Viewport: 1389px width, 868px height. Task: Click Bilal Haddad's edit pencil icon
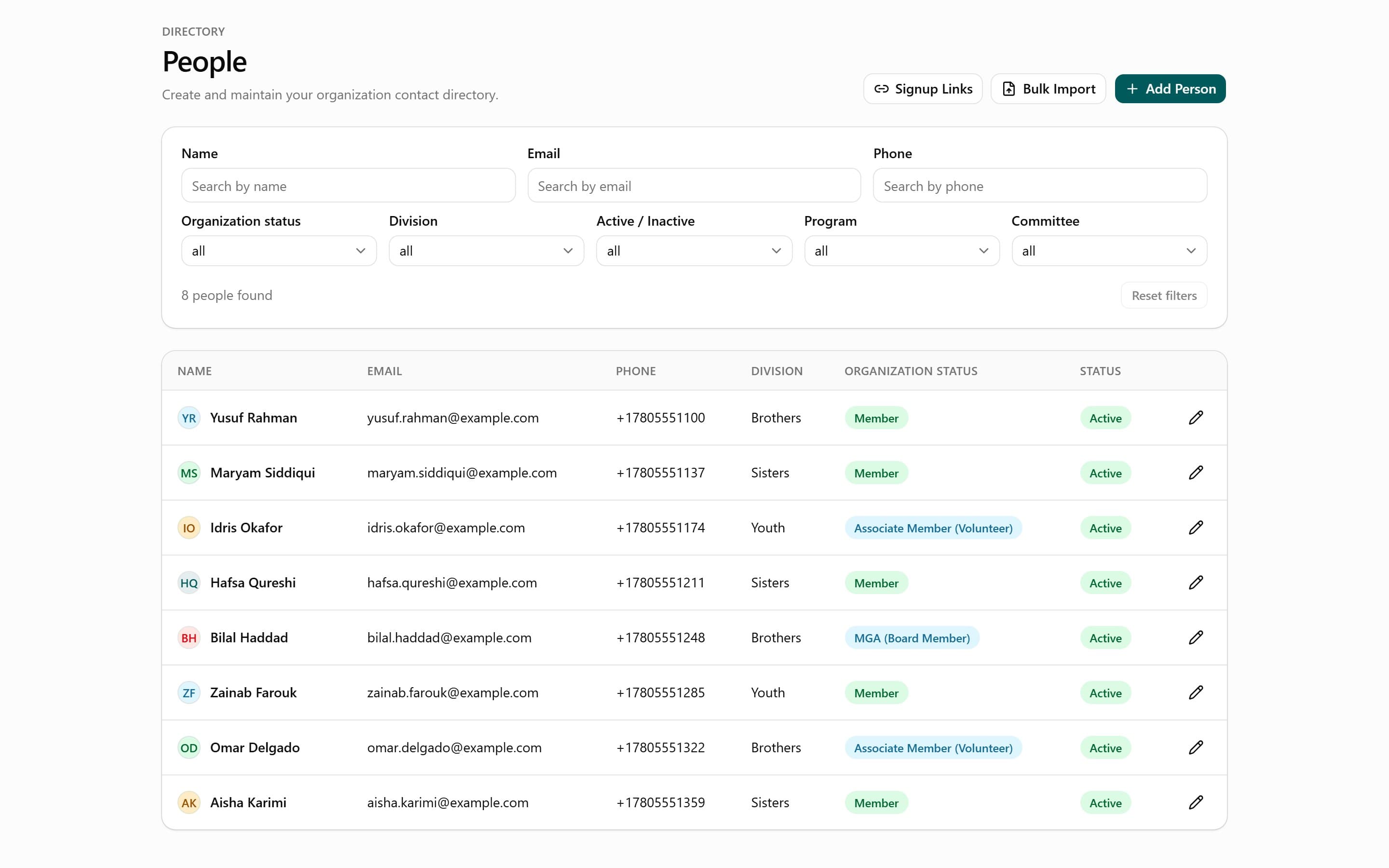pyautogui.click(x=1196, y=638)
